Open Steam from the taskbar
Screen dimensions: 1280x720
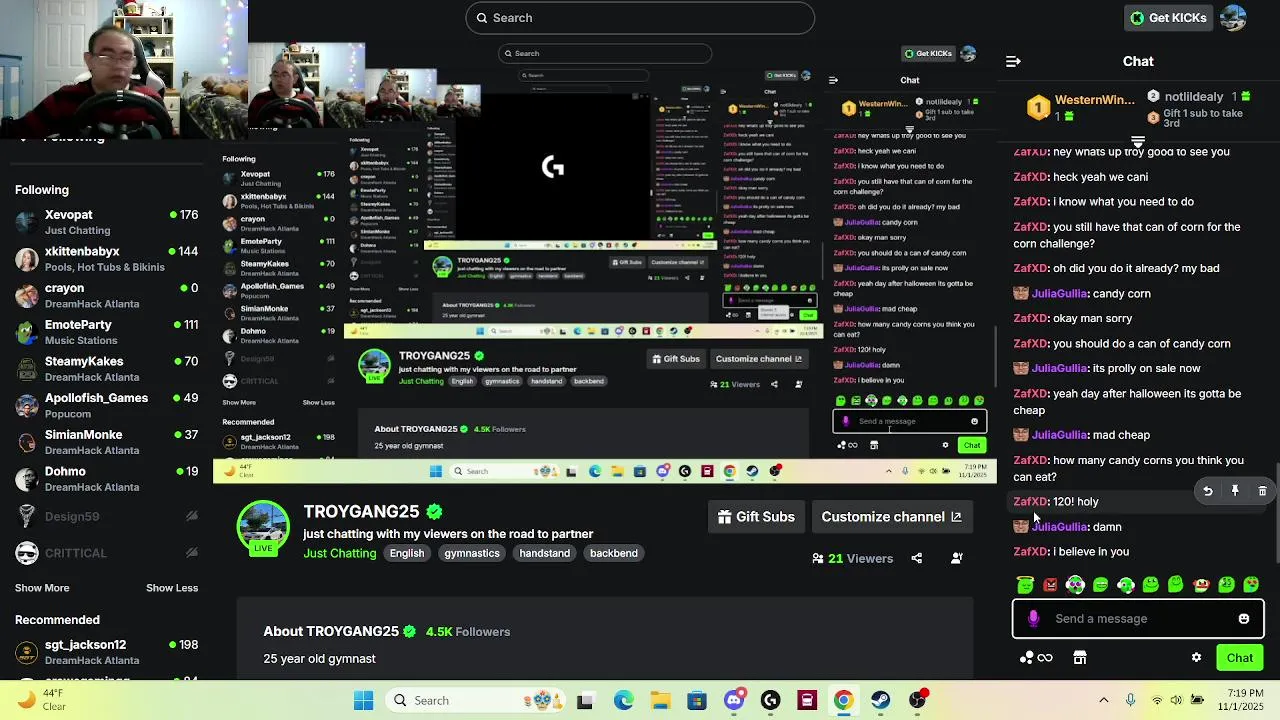pos(880,700)
